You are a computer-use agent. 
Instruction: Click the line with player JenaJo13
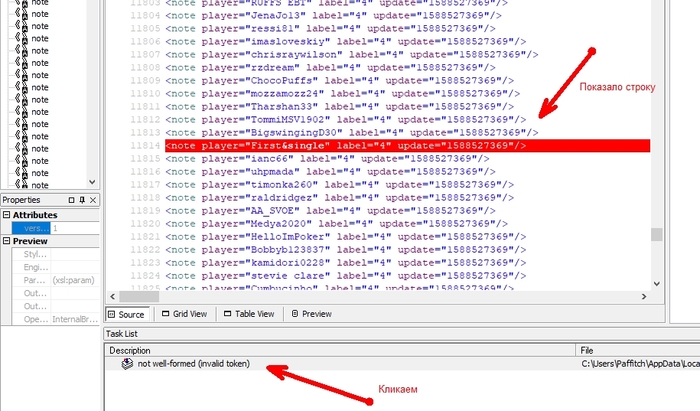[x=333, y=16]
